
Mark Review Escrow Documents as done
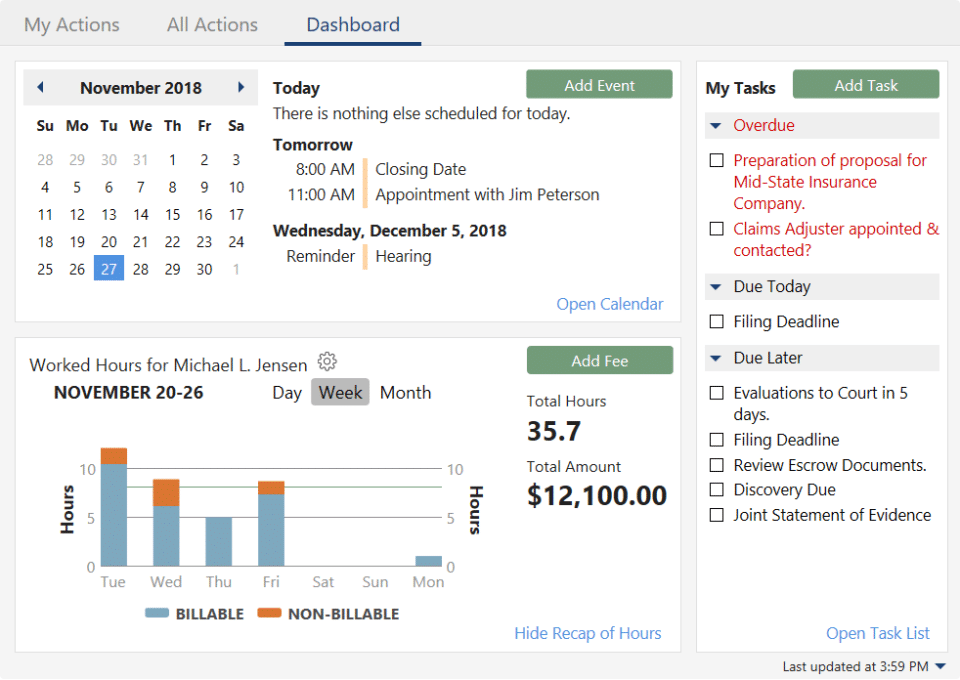pos(716,465)
